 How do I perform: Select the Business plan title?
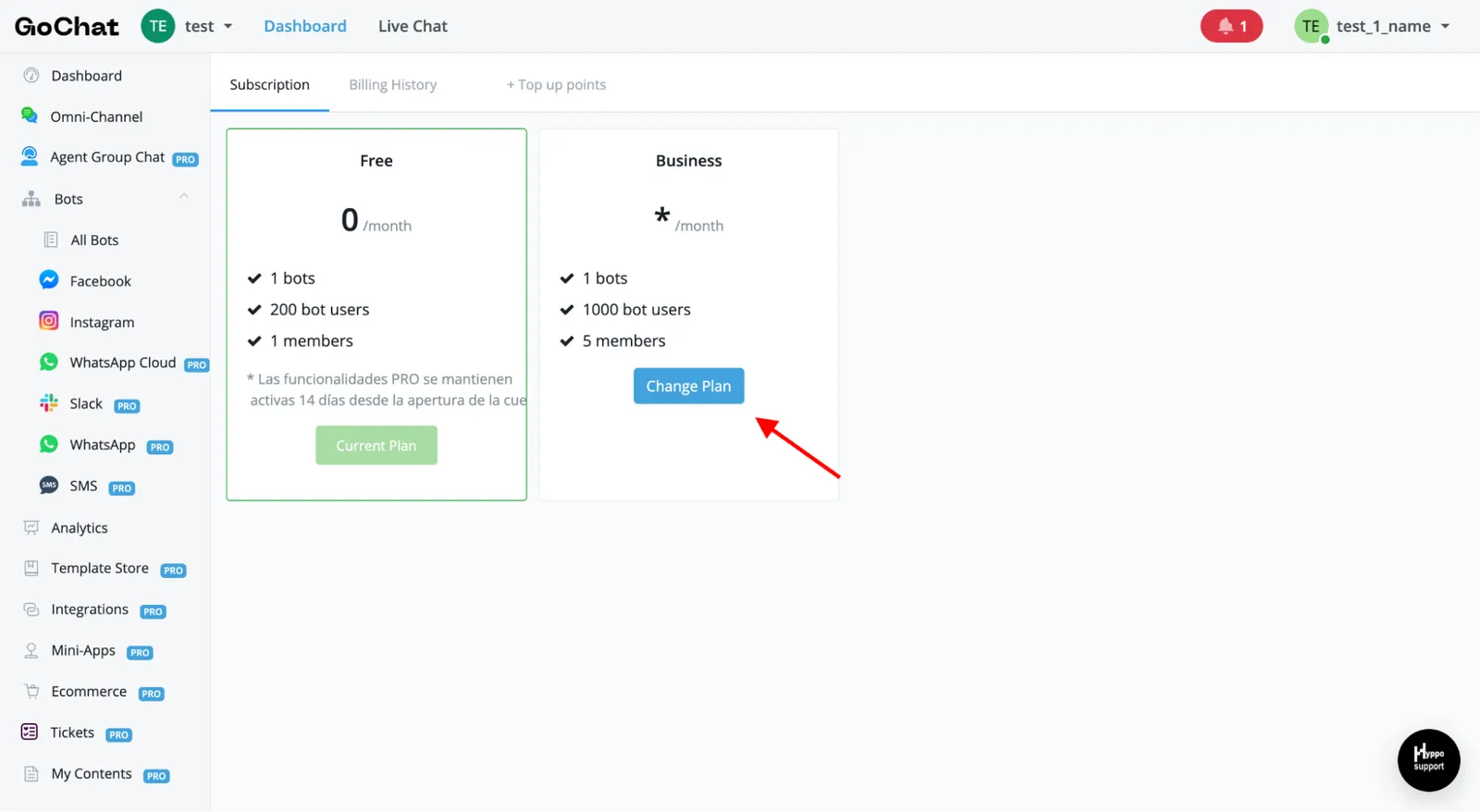(x=689, y=161)
